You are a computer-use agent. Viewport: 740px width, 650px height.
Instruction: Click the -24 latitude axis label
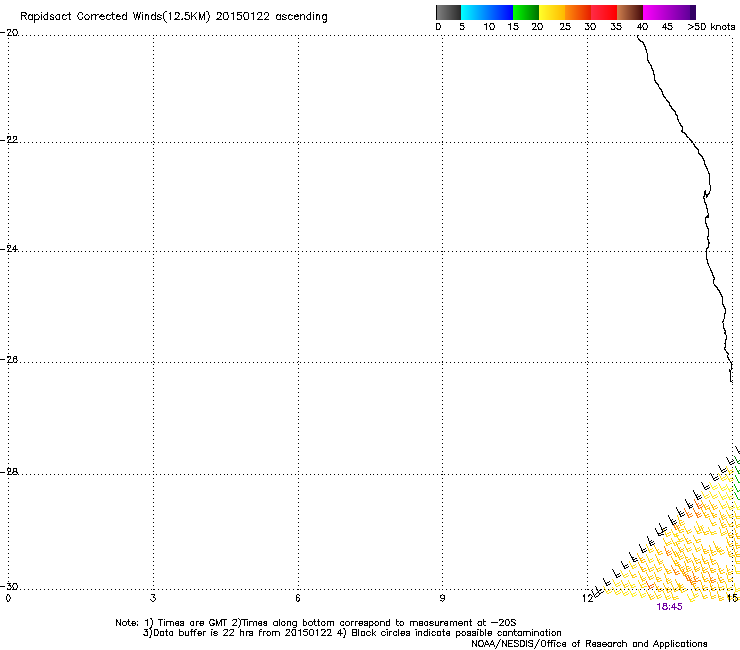pos(9,248)
